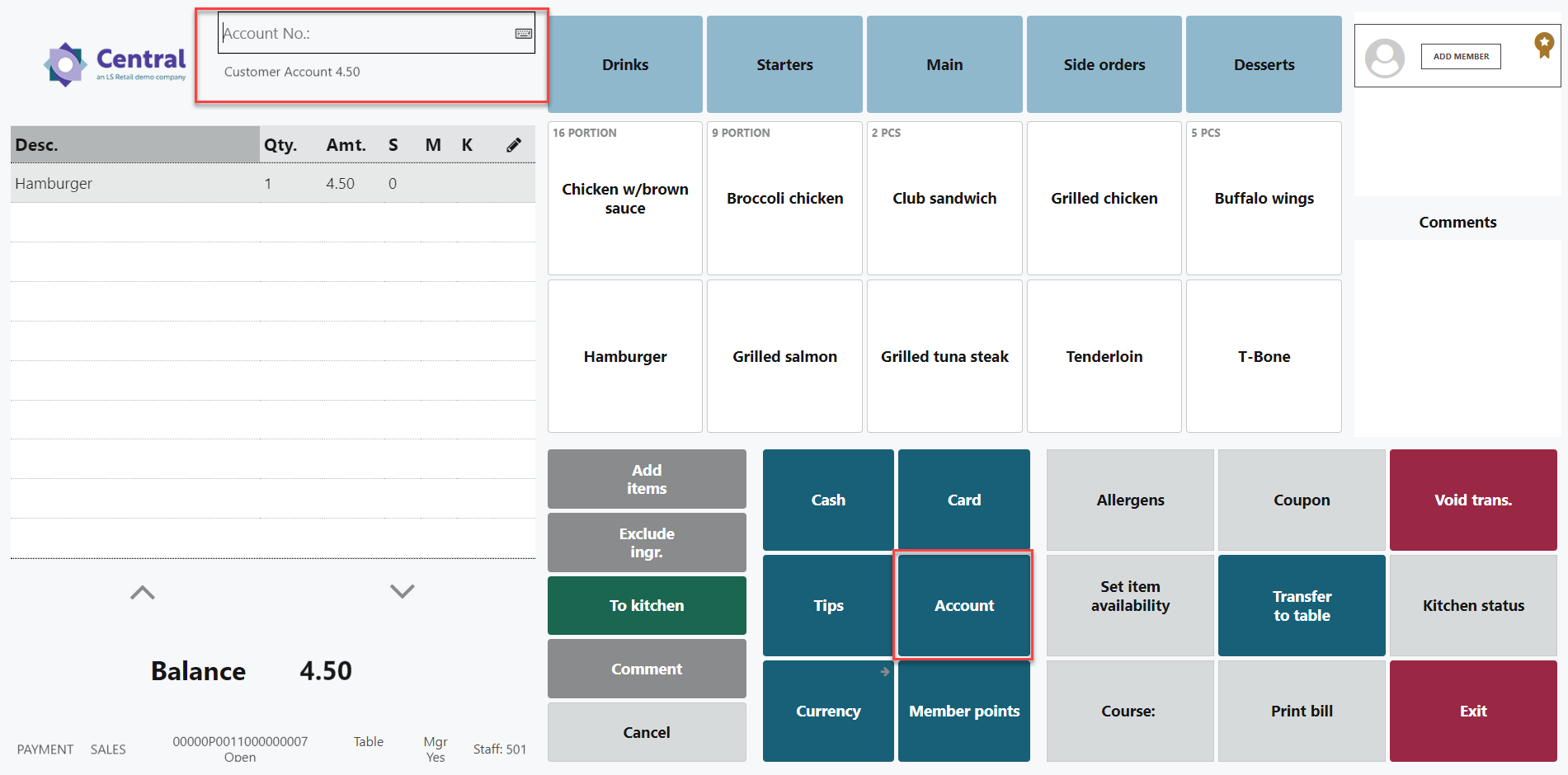Click the Central logo

click(115, 64)
